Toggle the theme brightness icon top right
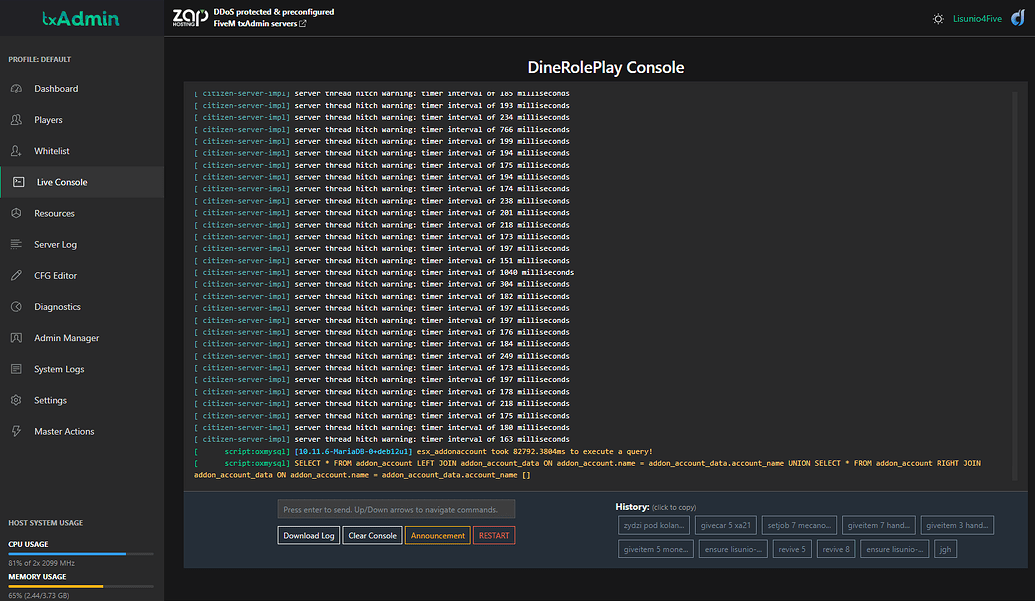Image resolution: width=1035 pixels, height=601 pixels. click(x=938, y=17)
